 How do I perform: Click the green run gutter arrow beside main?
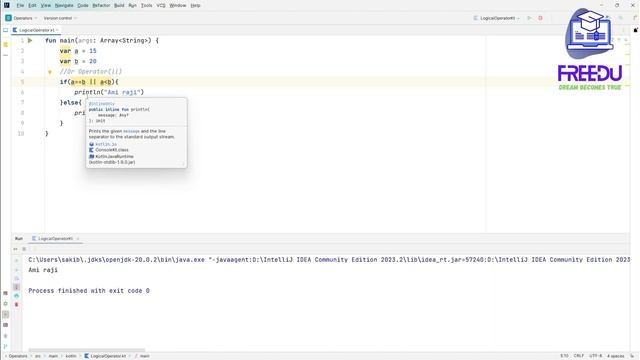click(x=30, y=40)
